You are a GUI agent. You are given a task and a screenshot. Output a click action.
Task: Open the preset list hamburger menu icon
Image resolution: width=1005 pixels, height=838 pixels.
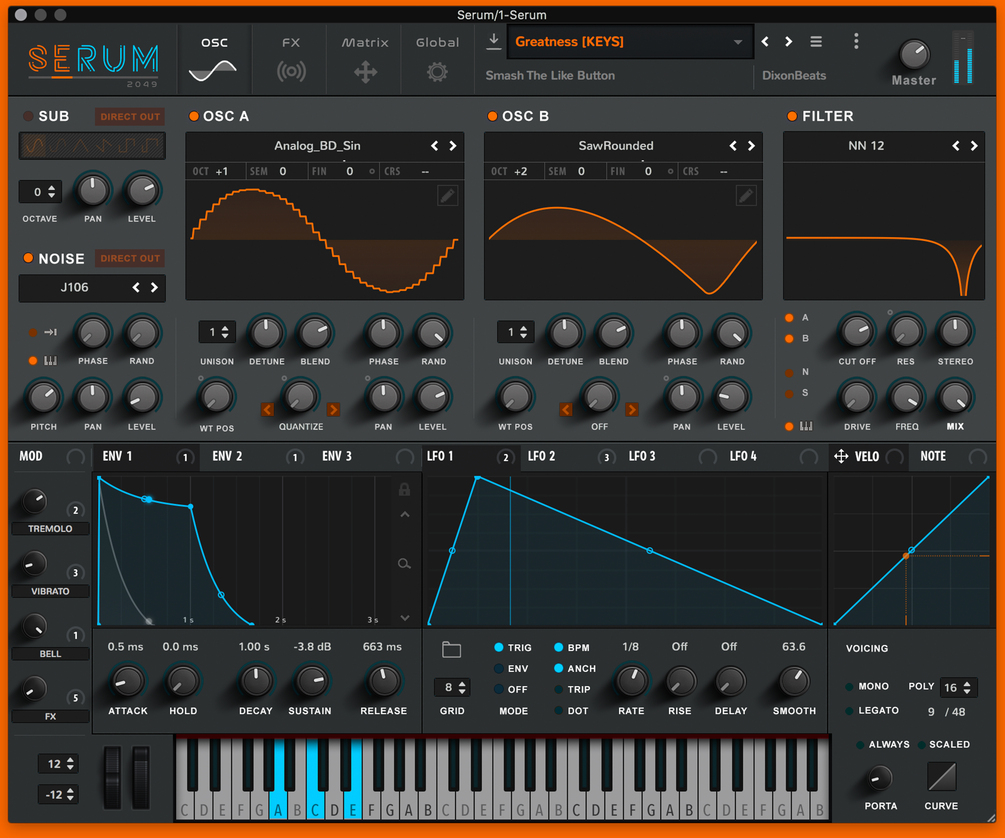point(816,42)
